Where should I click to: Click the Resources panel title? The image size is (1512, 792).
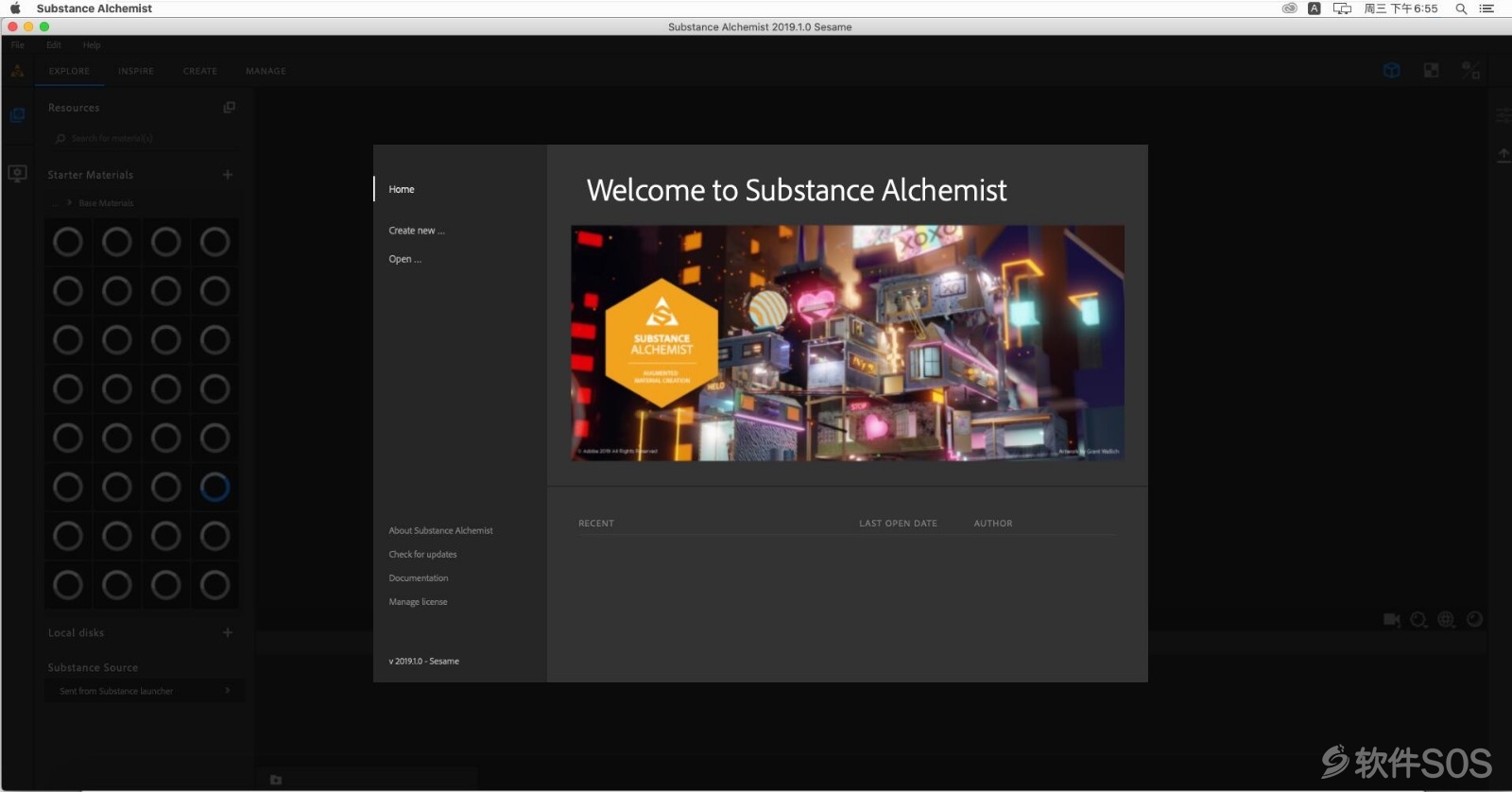pos(74,108)
